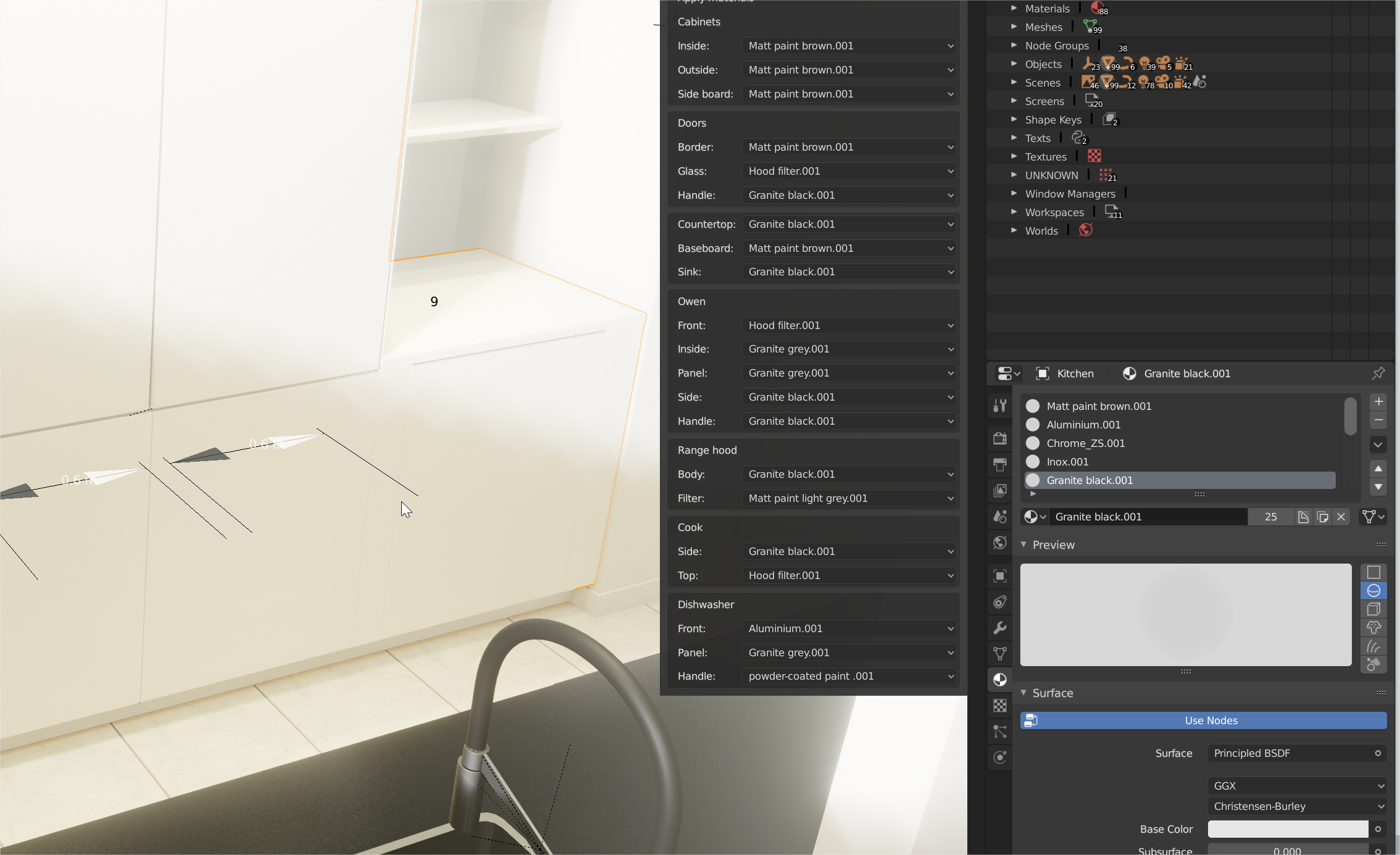The image size is (1400, 855).
Task: Move material slot down
Action: pos(1378,487)
